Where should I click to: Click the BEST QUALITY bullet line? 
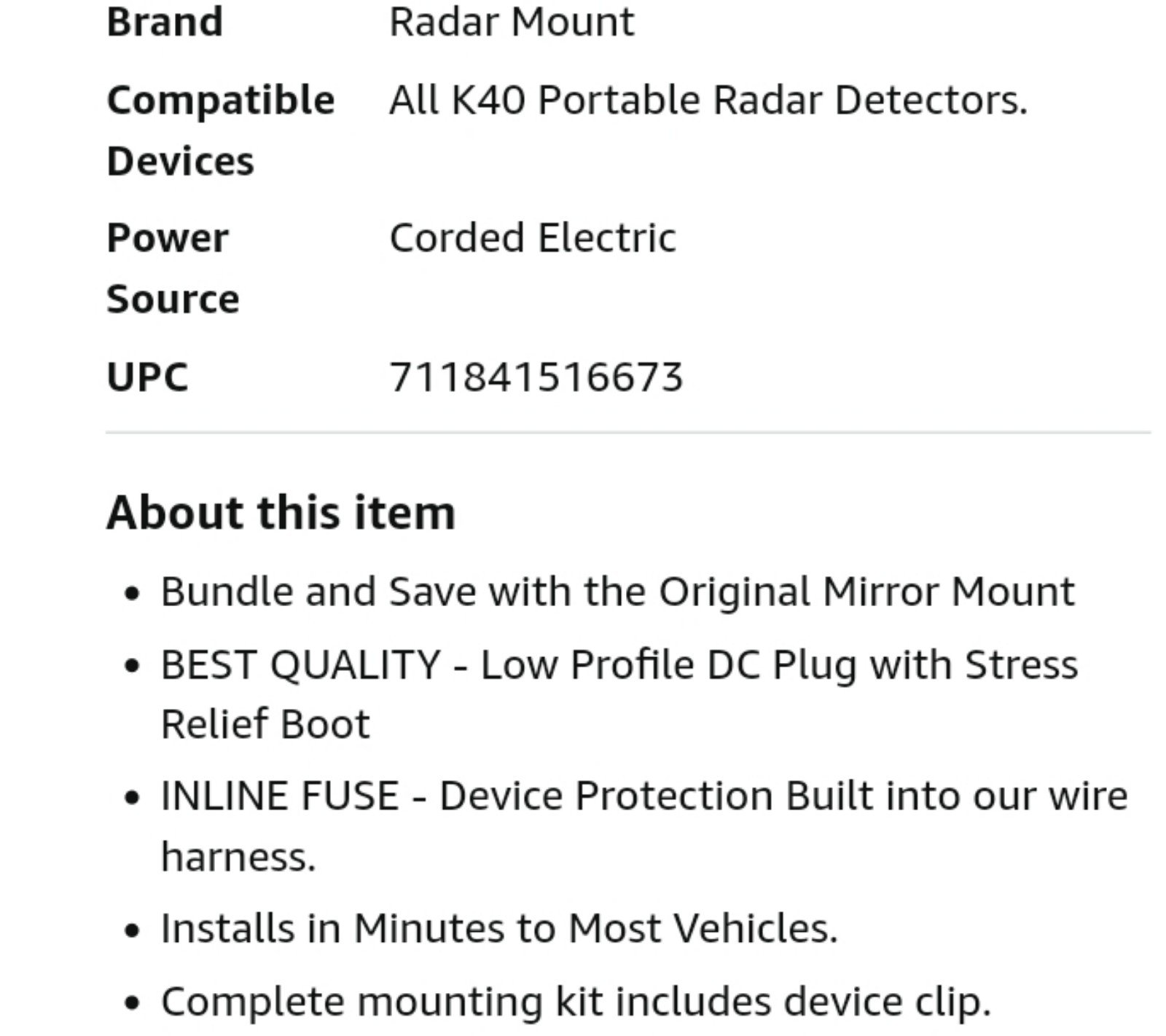619,665
